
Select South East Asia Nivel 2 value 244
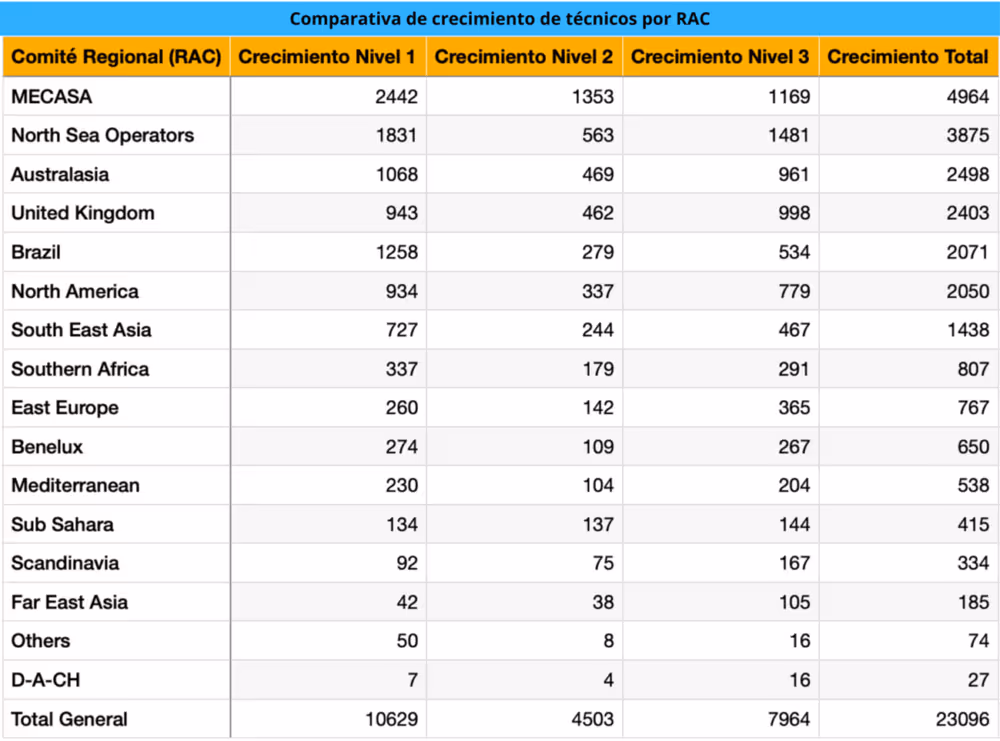tap(598, 330)
